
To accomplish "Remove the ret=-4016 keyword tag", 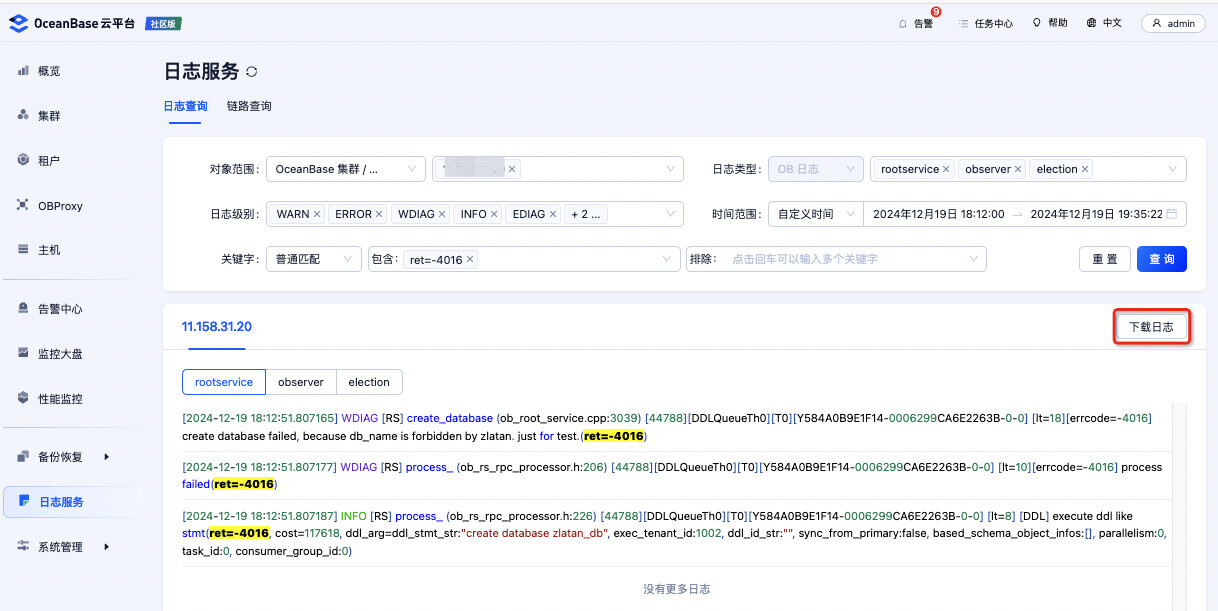I will [470, 260].
